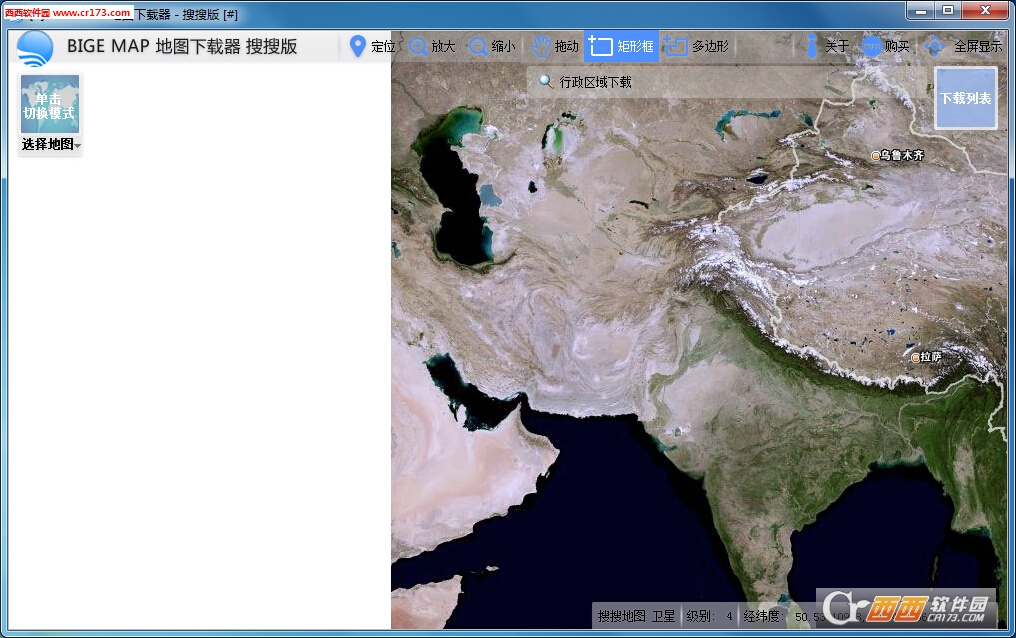Image resolution: width=1016 pixels, height=638 pixels.
Task: Select the 矩形框 rectangle selection tool
Action: pyautogui.click(x=621, y=47)
